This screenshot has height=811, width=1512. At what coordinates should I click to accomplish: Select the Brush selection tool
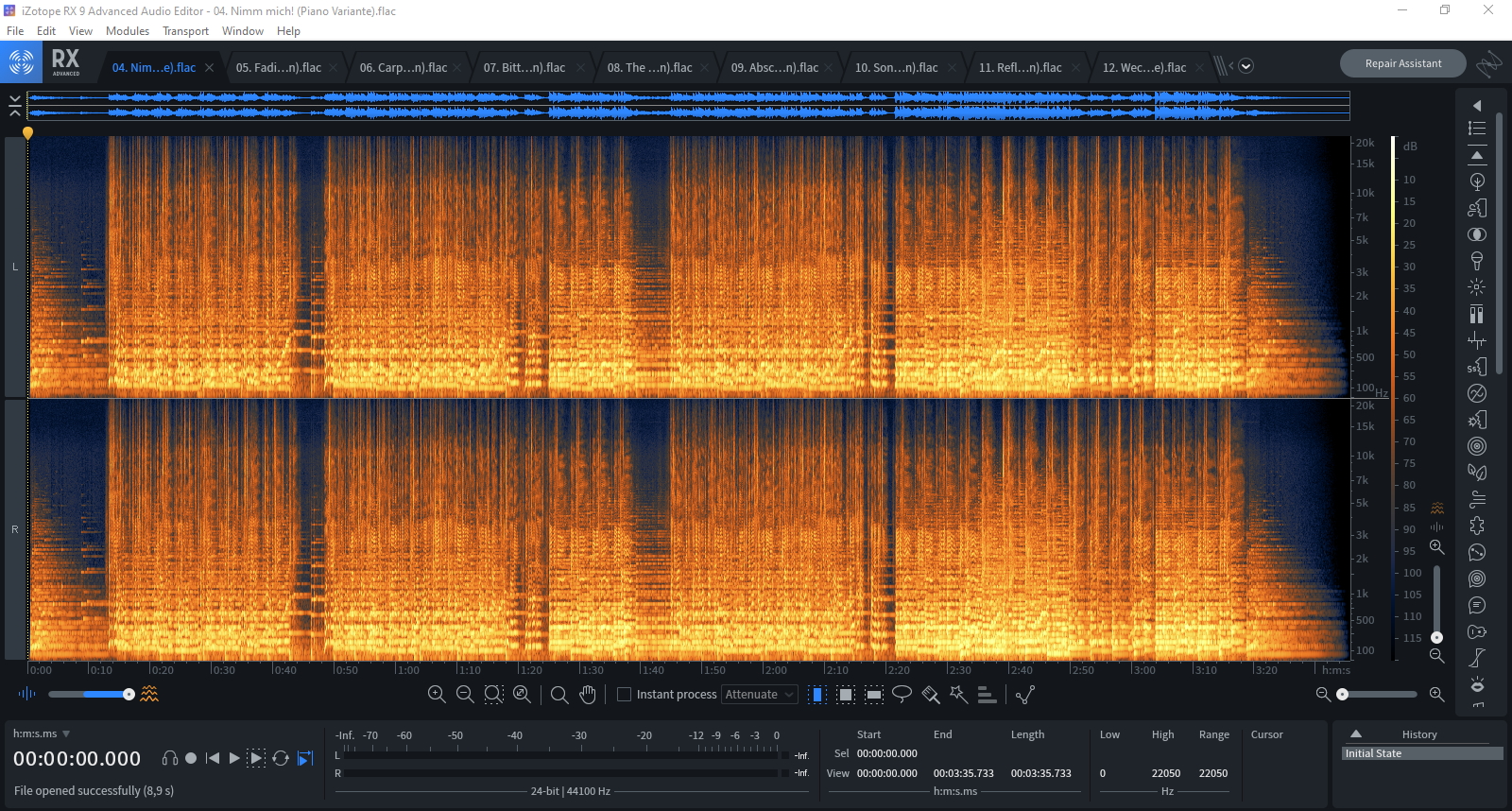(x=930, y=695)
